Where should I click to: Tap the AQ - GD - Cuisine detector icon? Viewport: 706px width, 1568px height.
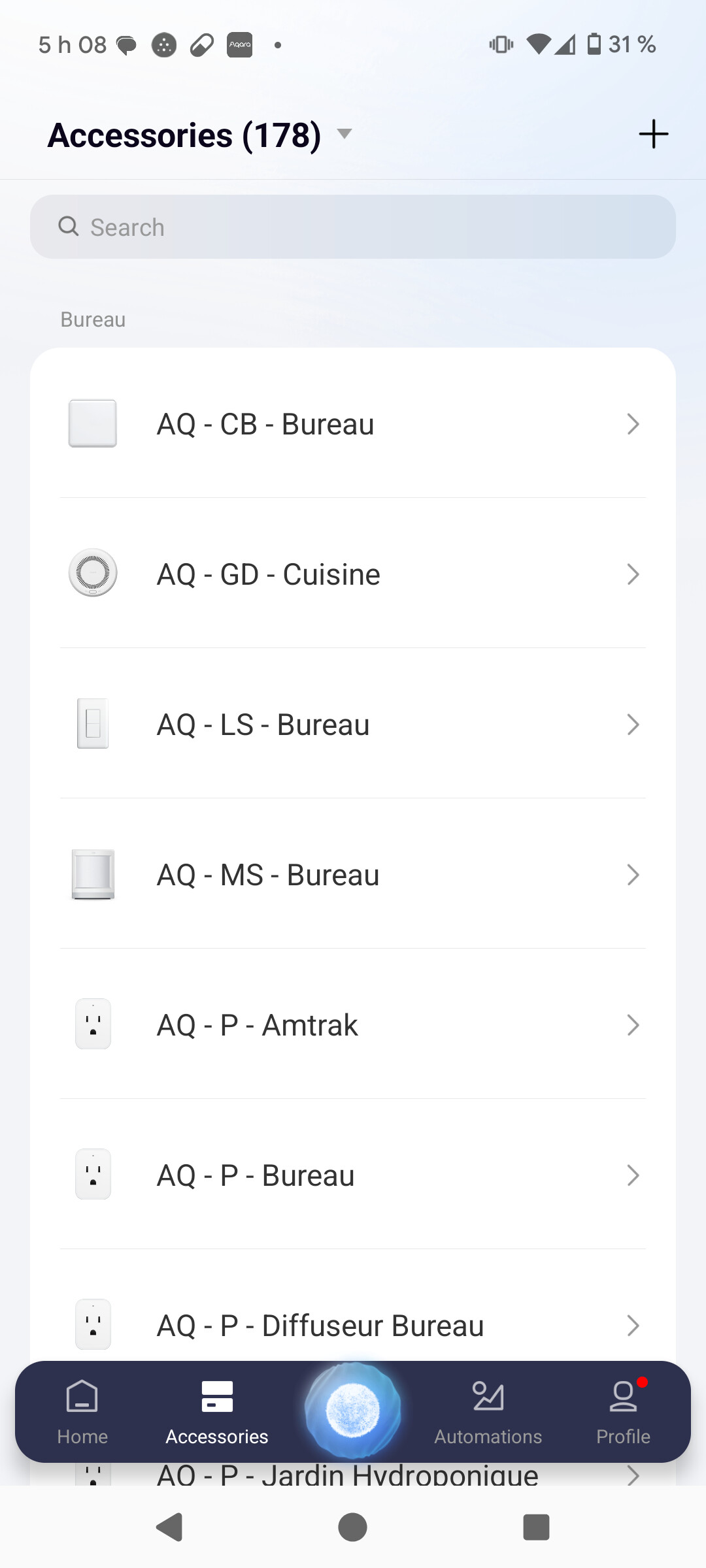coord(93,573)
